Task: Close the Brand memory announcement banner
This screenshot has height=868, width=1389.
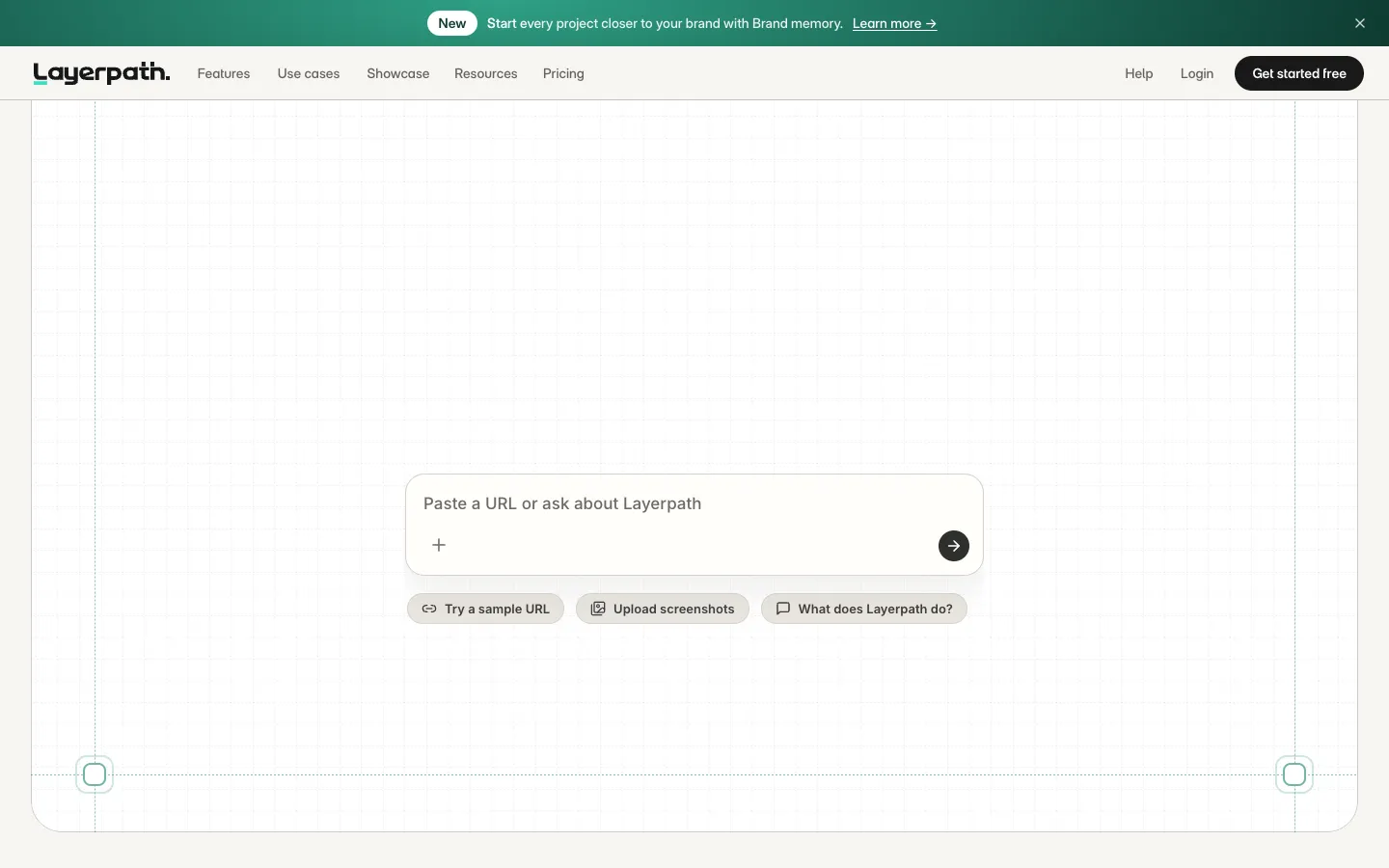Action: 1360,23
